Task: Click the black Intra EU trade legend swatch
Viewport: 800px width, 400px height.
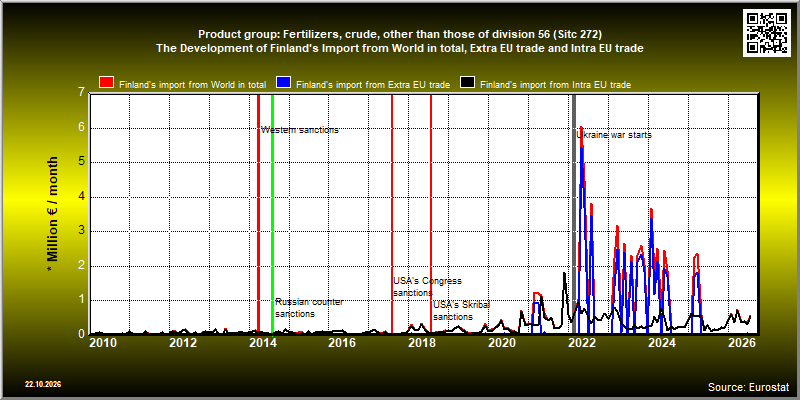Action: tap(468, 83)
